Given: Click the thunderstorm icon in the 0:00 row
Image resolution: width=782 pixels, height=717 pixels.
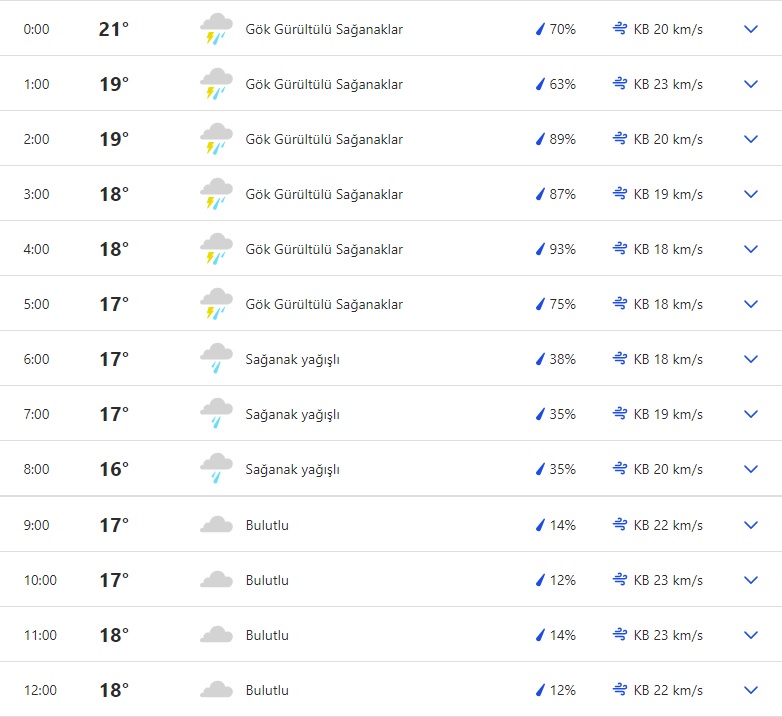Looking at the screenshot, I should coord(216,29).
